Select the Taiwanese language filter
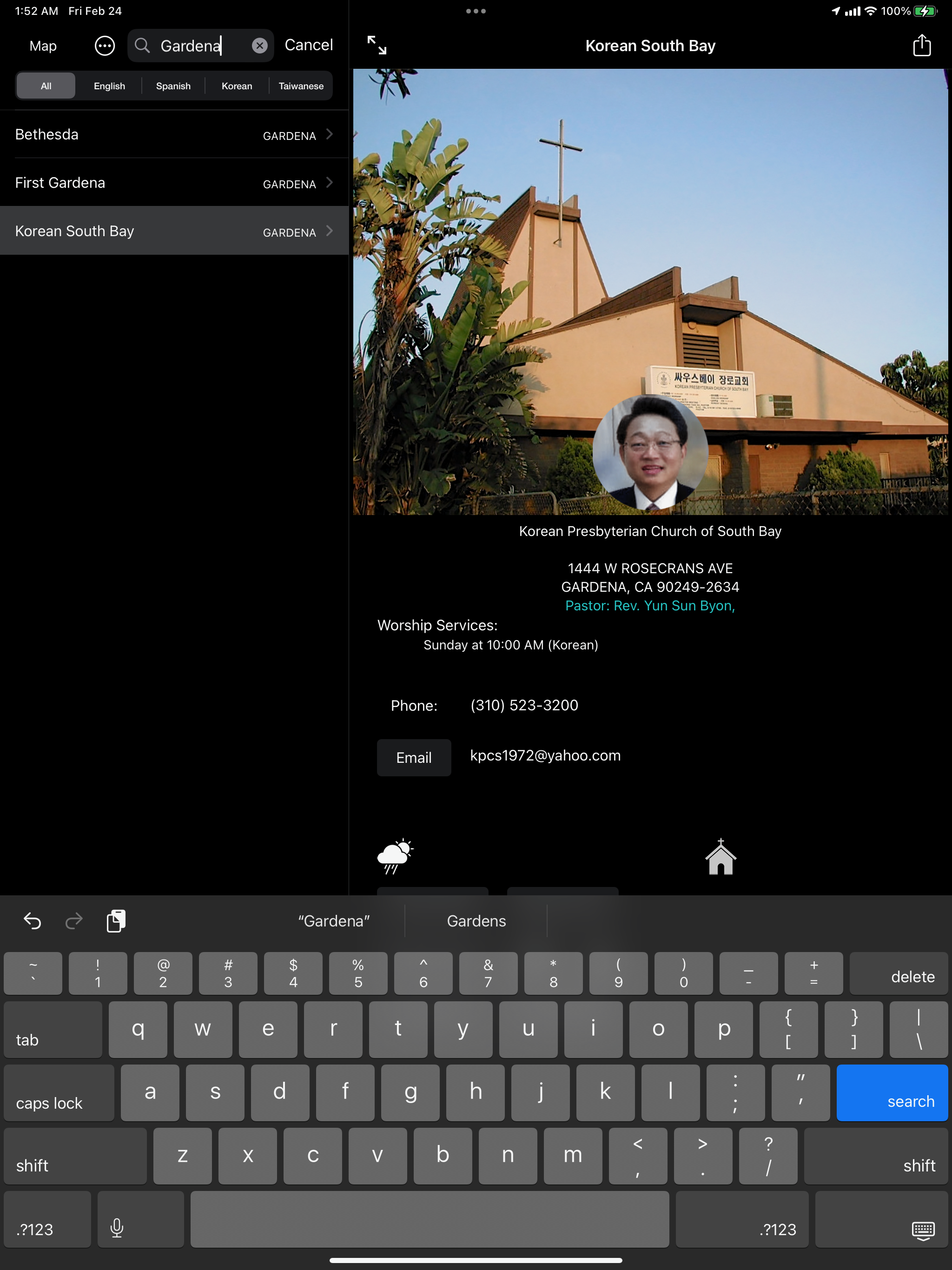Screen dimensions: 952x1270 point(301,86)
